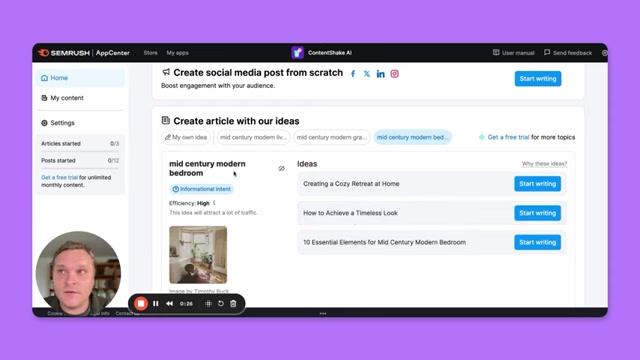Click the Semrush logo

tap(64, 53)
